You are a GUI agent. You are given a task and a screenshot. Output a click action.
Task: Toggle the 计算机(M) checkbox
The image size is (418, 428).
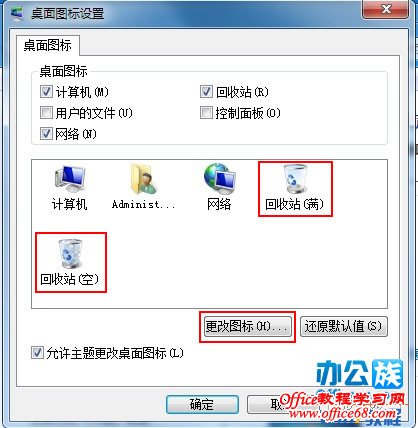pos(46,92)
